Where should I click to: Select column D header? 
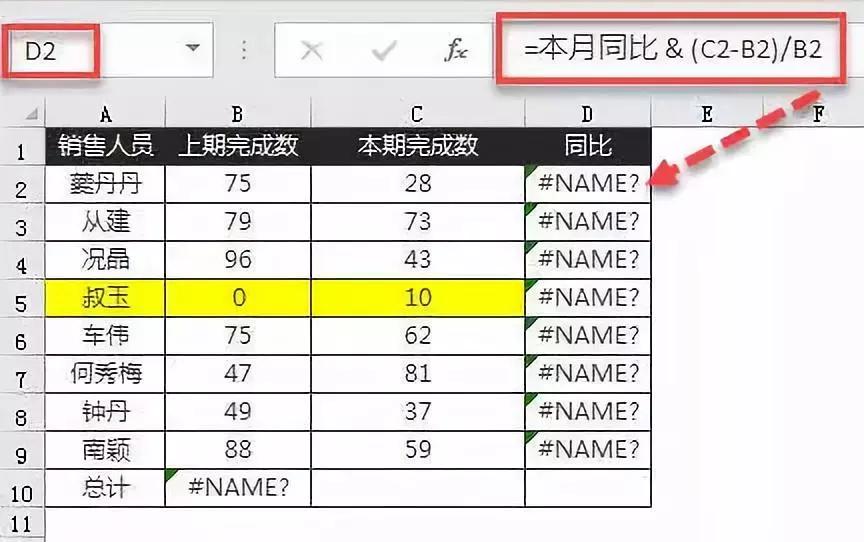(588, 114)
